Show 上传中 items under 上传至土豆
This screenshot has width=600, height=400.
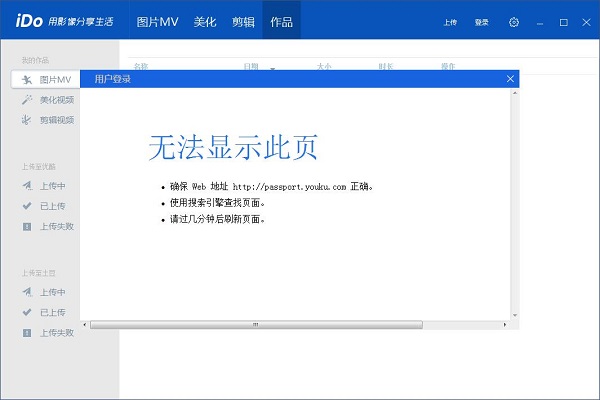[53, 292]
